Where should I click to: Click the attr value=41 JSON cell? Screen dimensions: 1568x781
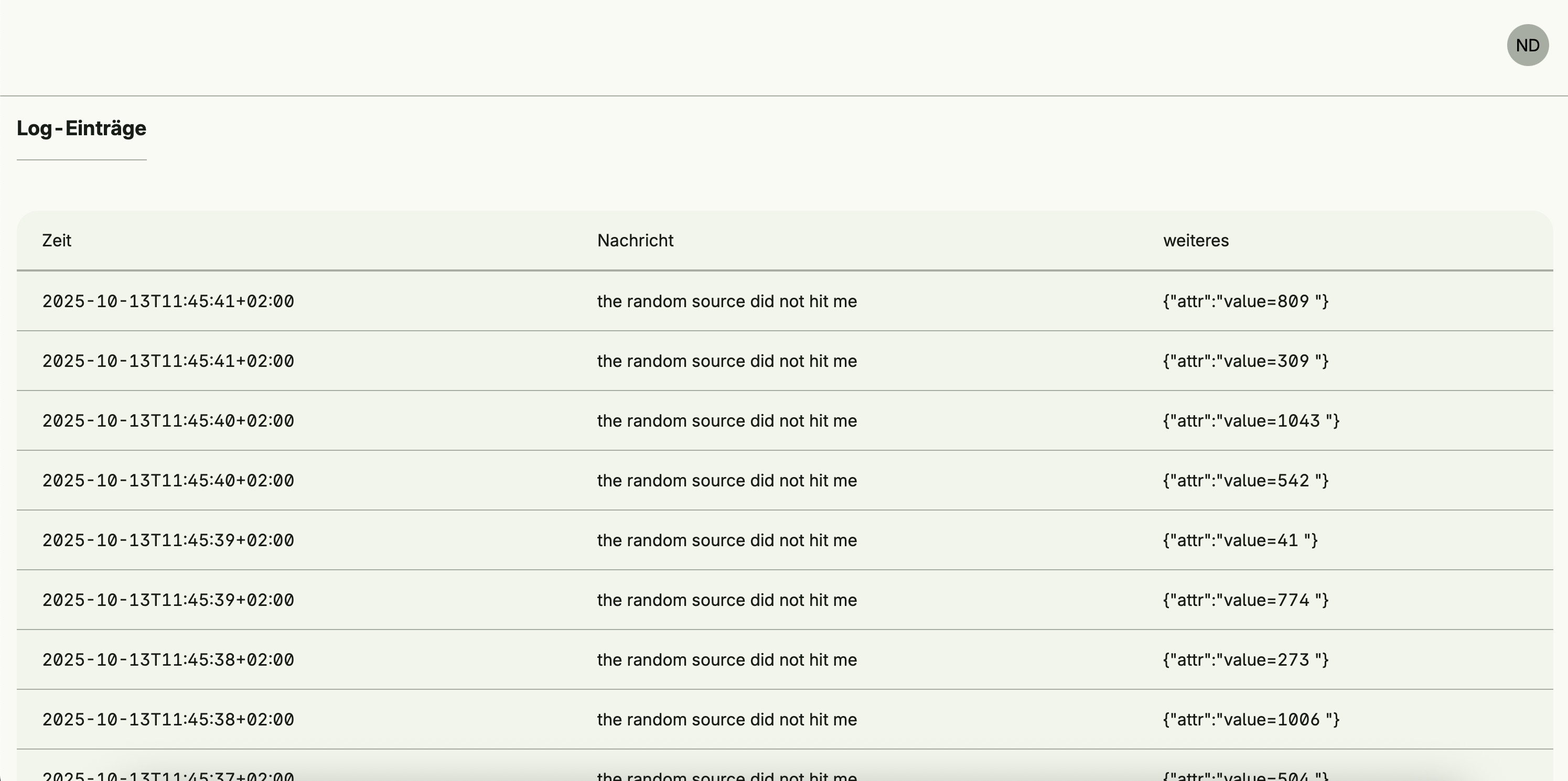tap(1240, 540)
